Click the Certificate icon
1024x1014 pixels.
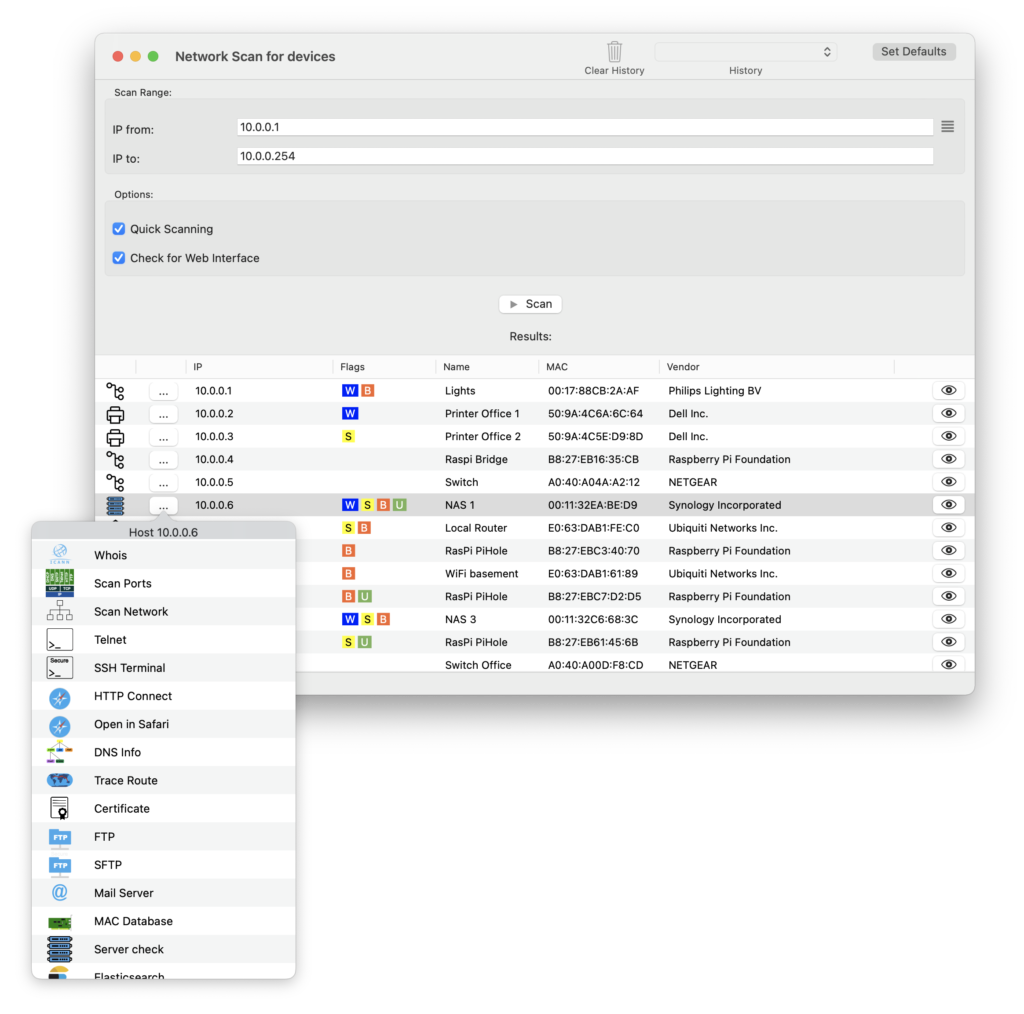(59, 808)
